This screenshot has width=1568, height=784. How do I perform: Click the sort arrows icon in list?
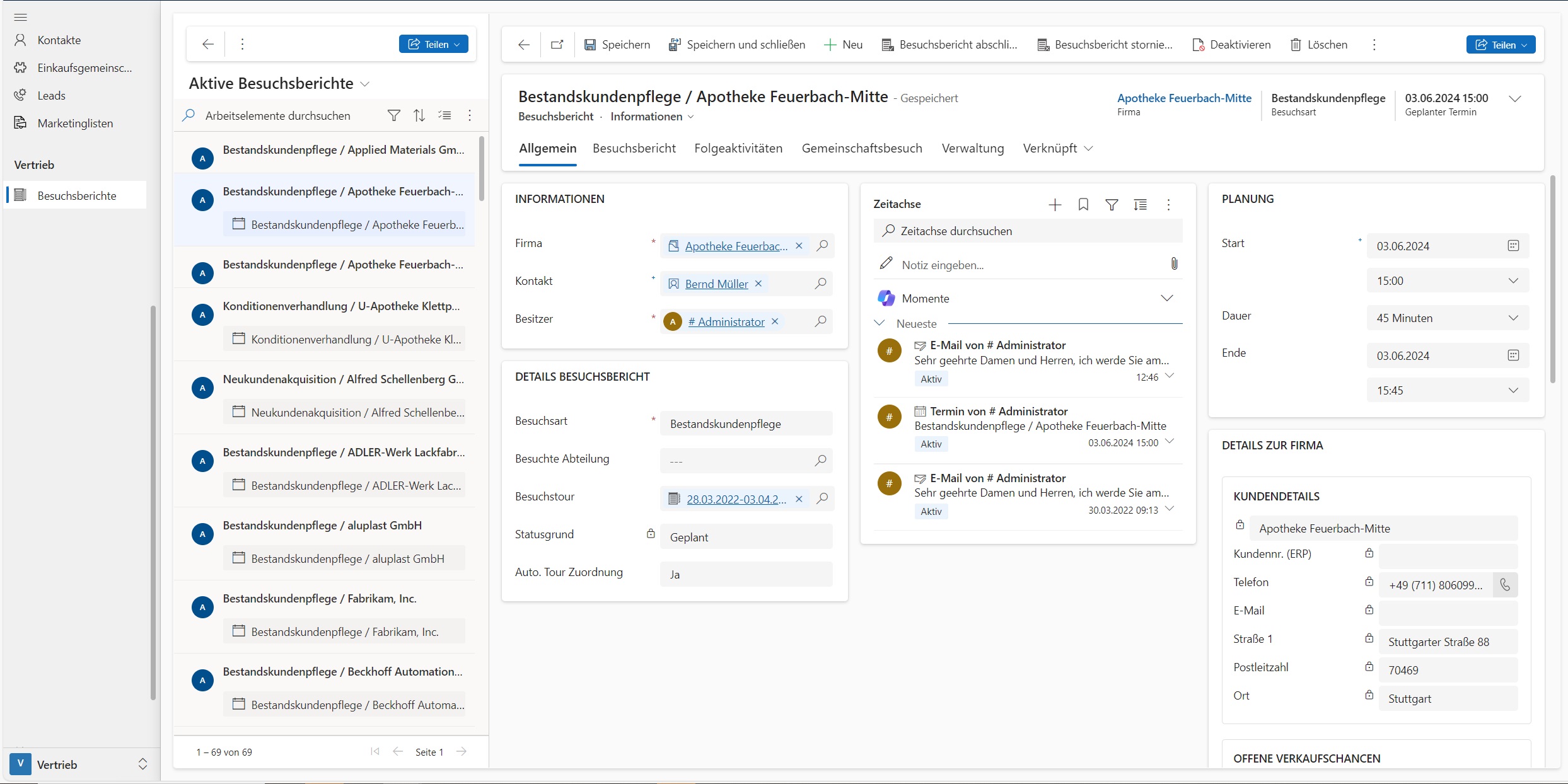pos(419,115)
